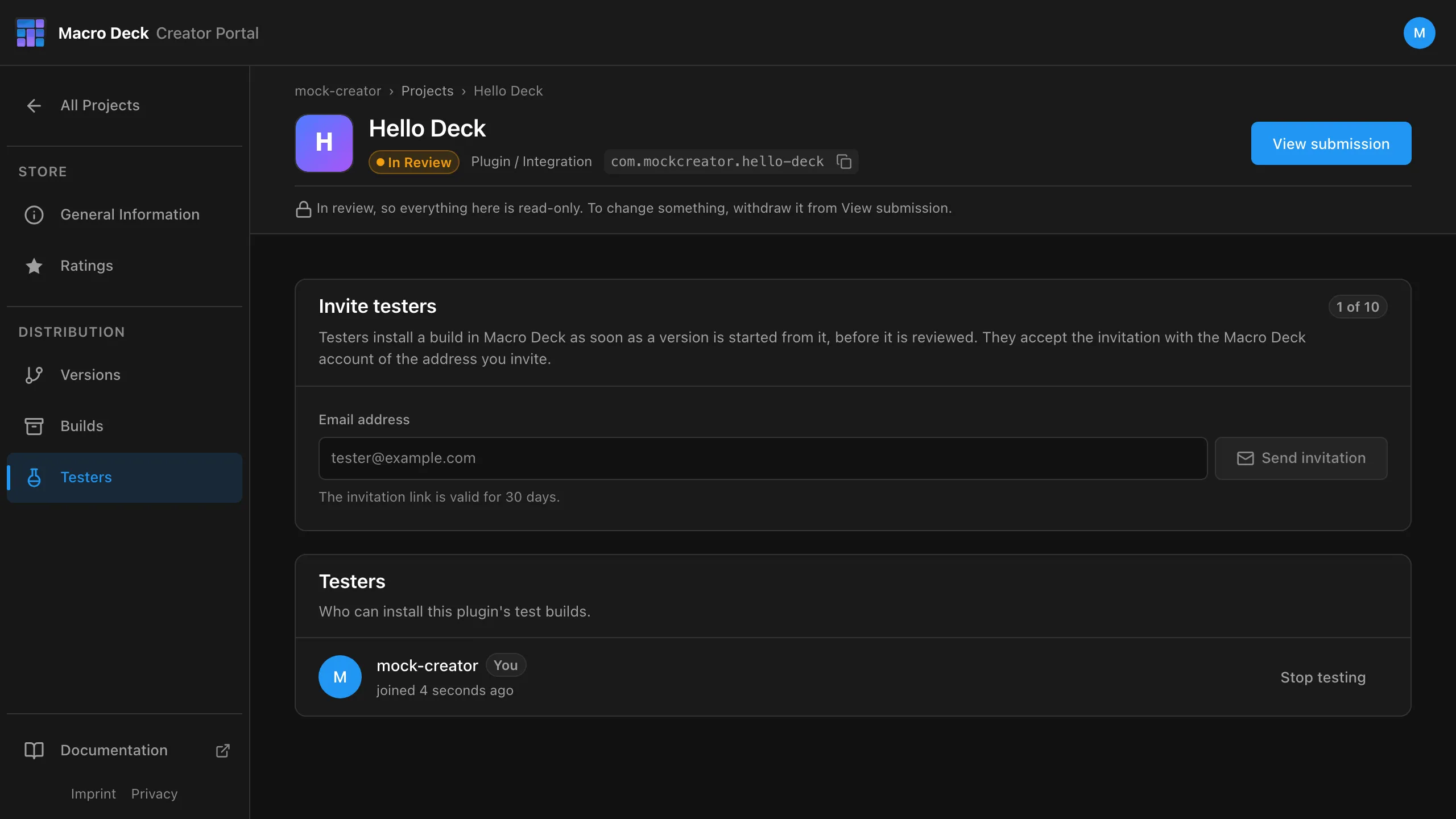Focus the Email address input field
Viewport: 1456px width, 819px height.
point(763,458)
